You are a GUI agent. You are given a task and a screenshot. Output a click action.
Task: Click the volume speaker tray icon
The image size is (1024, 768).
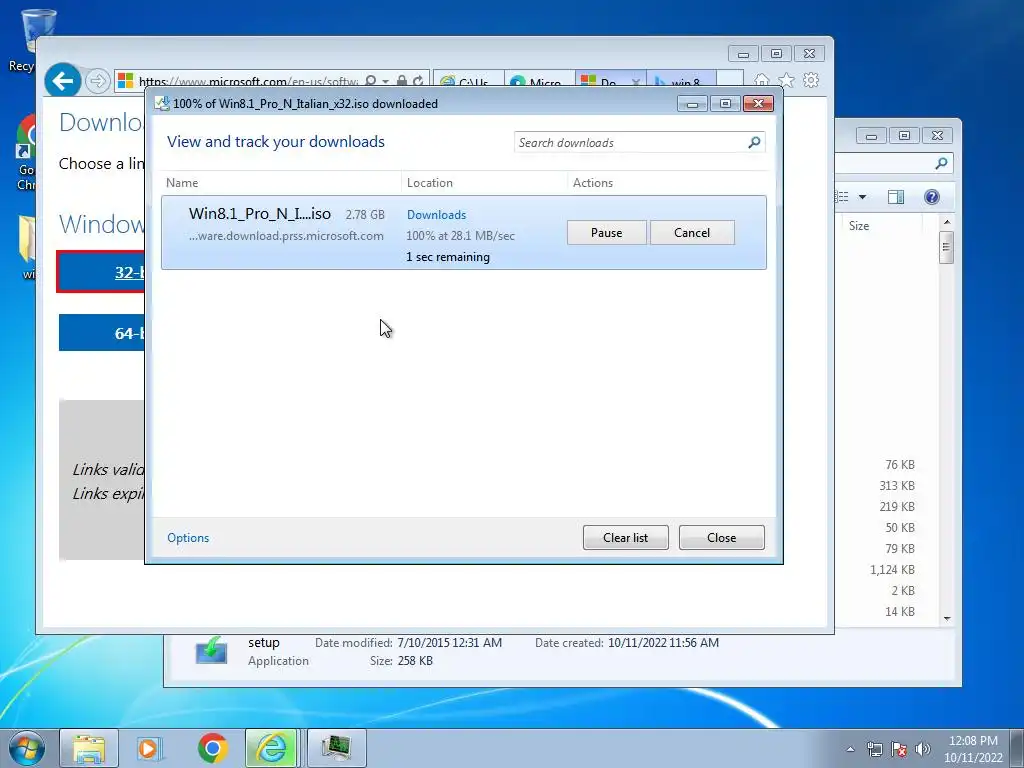pyautogui.click(x=923, y=749)
